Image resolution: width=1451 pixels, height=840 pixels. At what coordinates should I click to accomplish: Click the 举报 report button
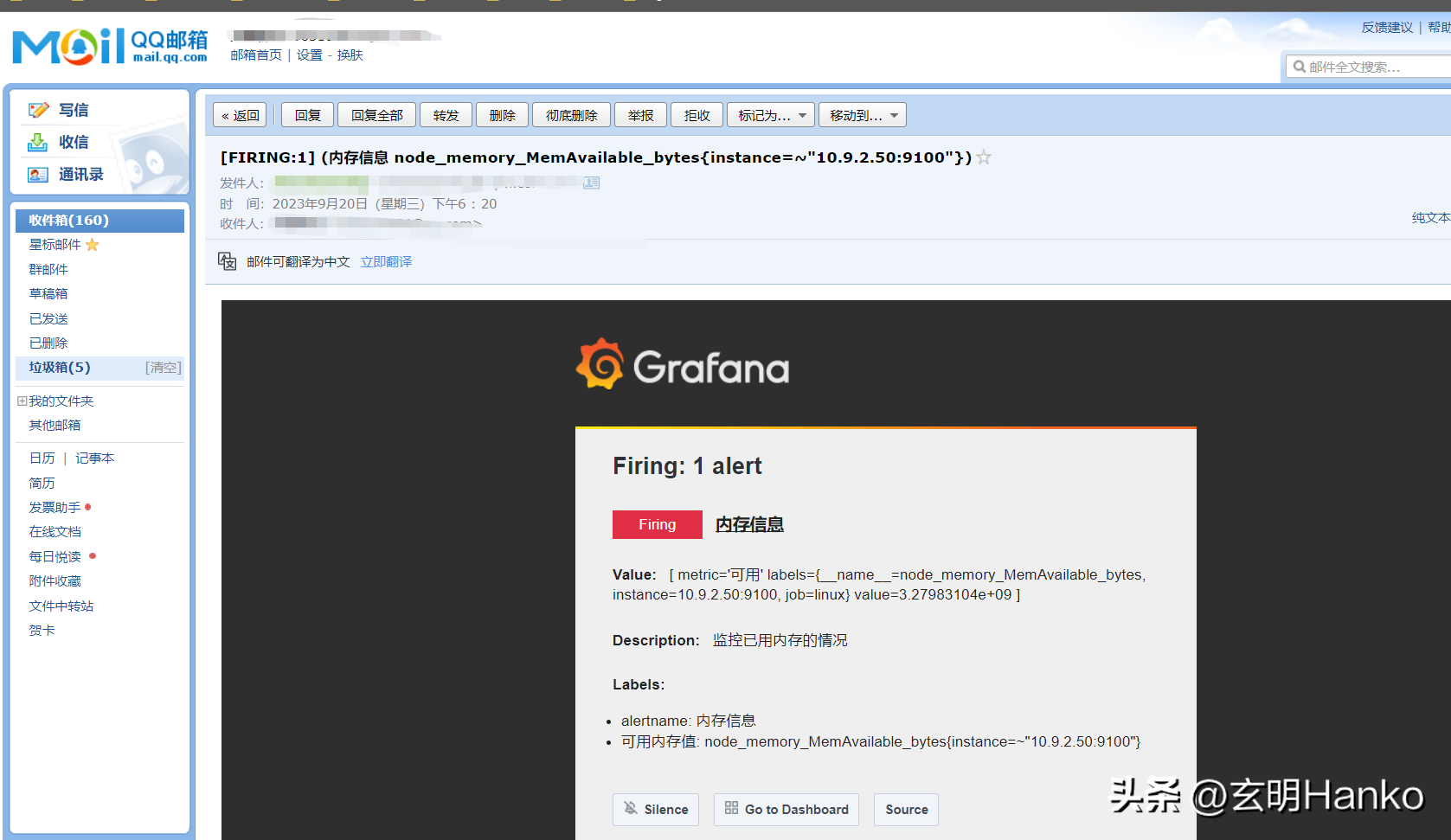pos(640,115)
